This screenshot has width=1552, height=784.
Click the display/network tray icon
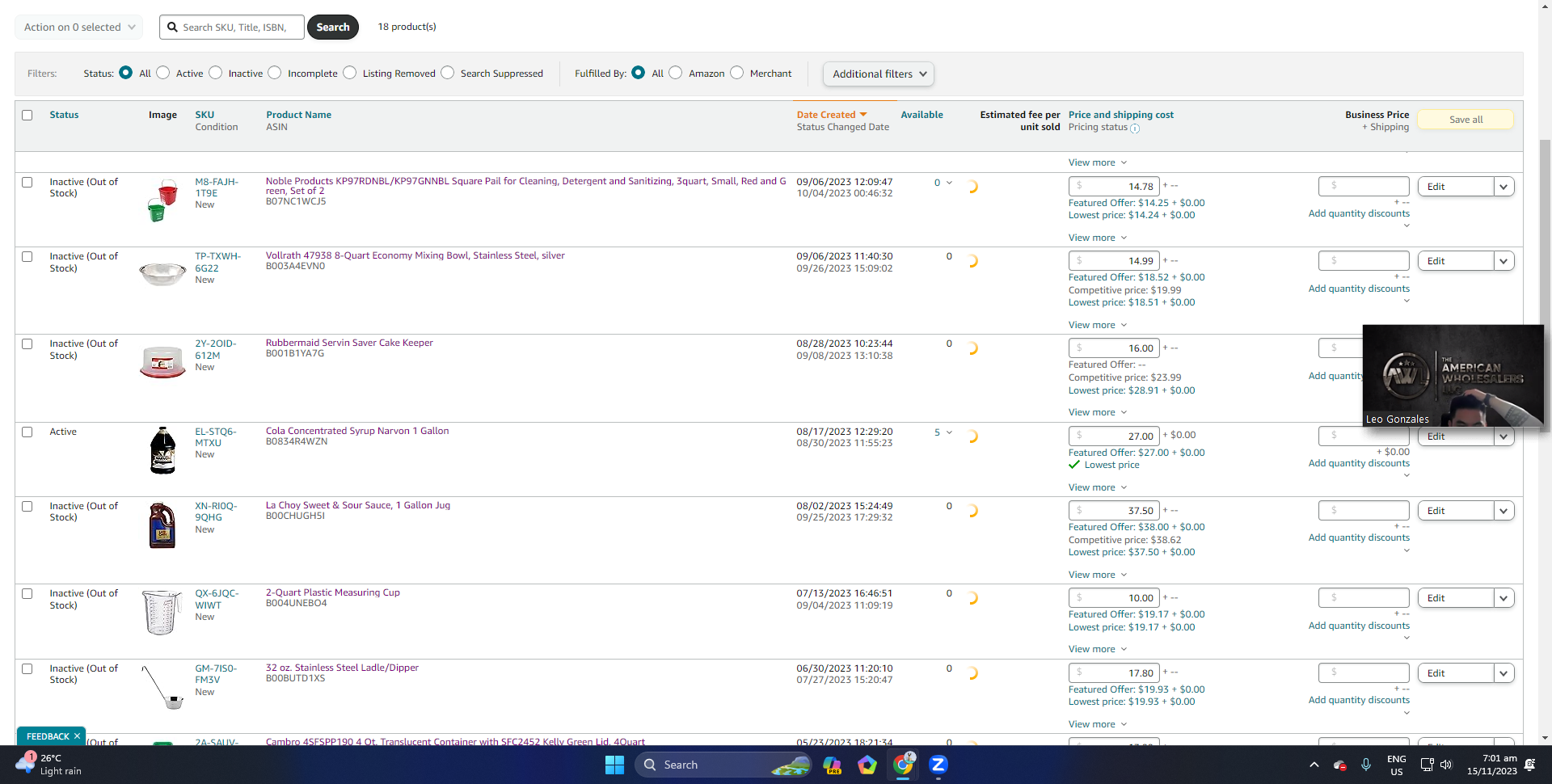pos(1427,765)
